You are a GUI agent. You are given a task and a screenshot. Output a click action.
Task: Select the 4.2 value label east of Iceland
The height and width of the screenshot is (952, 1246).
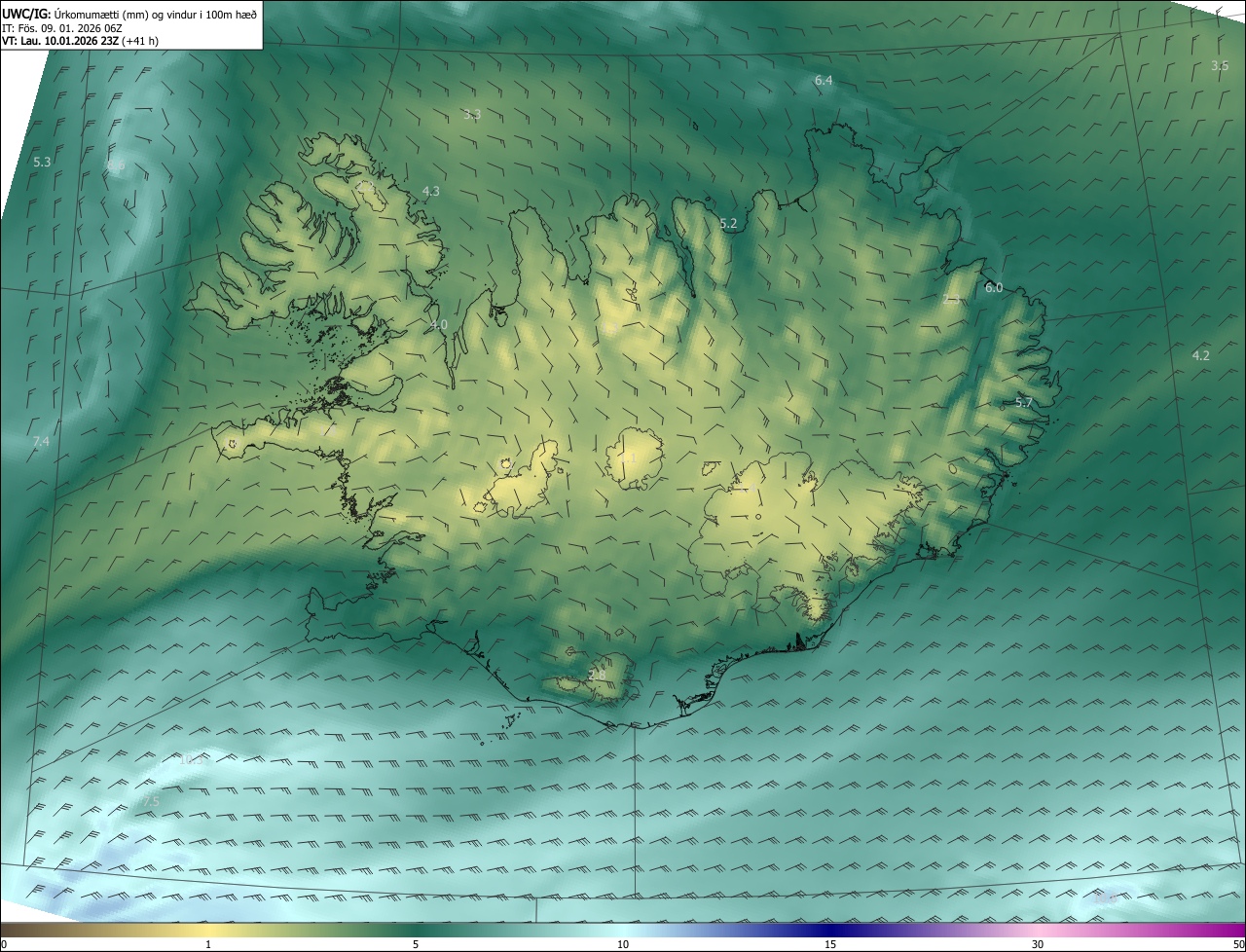point(1200,356)
